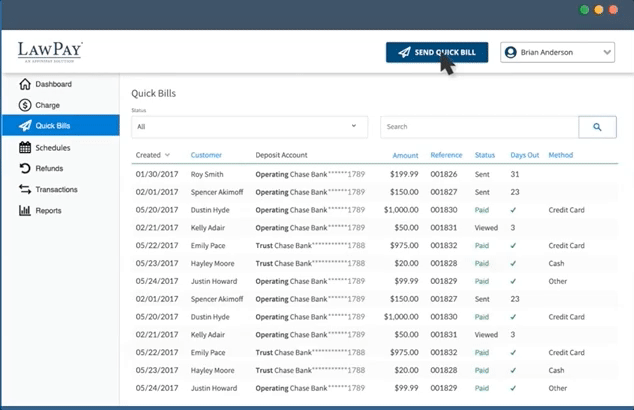The image size is (634, 410).
Task: Open Schedules from the sidebar menu
Action: pyautogui.click(x=52, y=147)
